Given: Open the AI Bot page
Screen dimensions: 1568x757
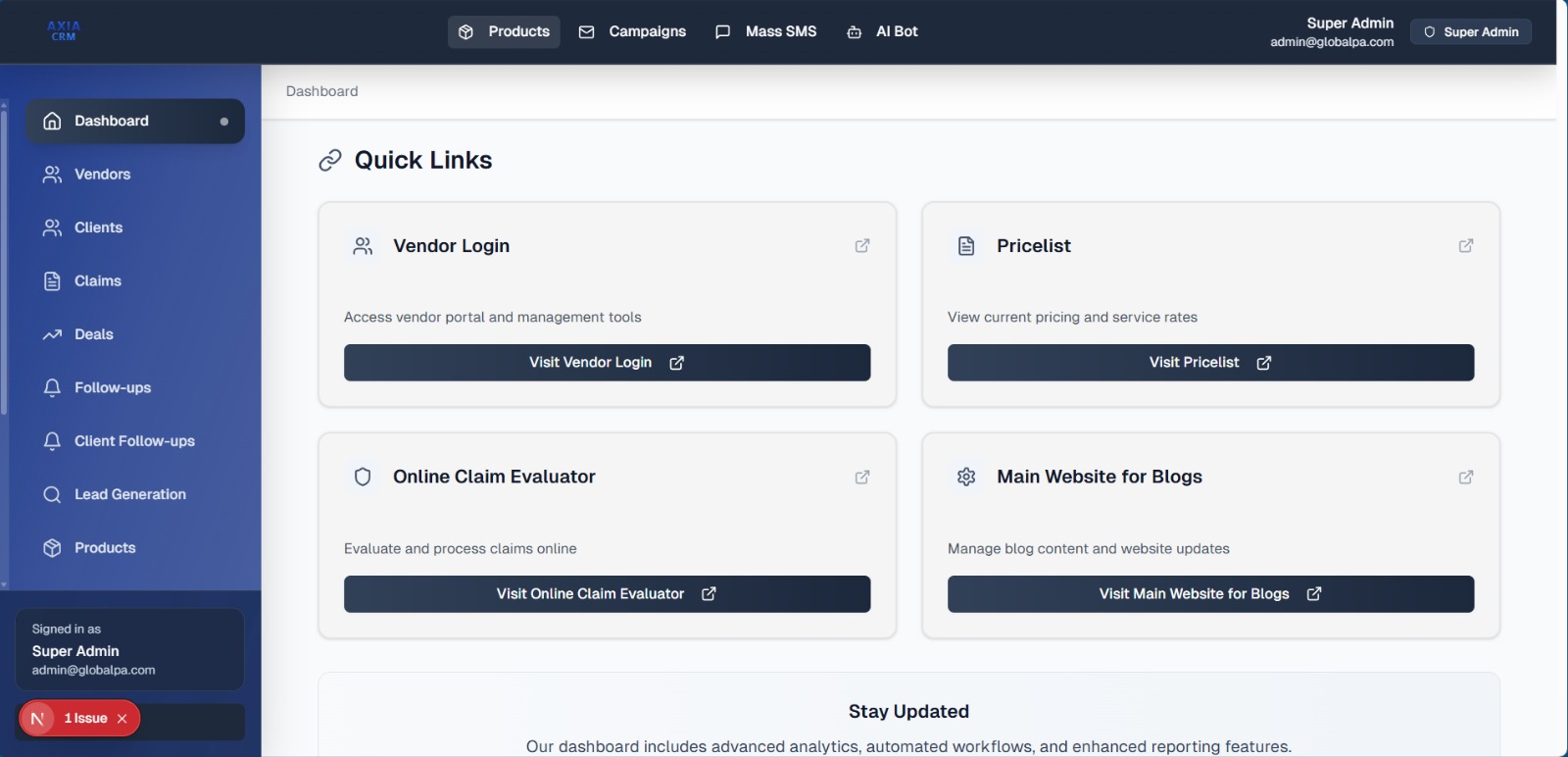Looking at the screenshot, I should [882, 32].
